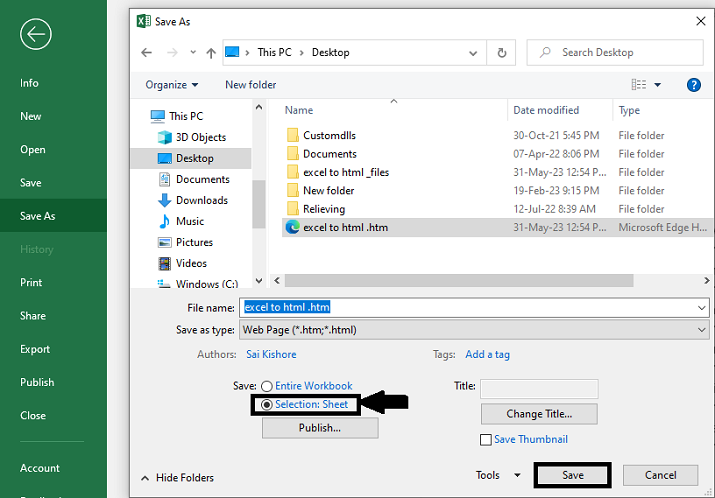Open the Save as type combo box

[474, 330]
